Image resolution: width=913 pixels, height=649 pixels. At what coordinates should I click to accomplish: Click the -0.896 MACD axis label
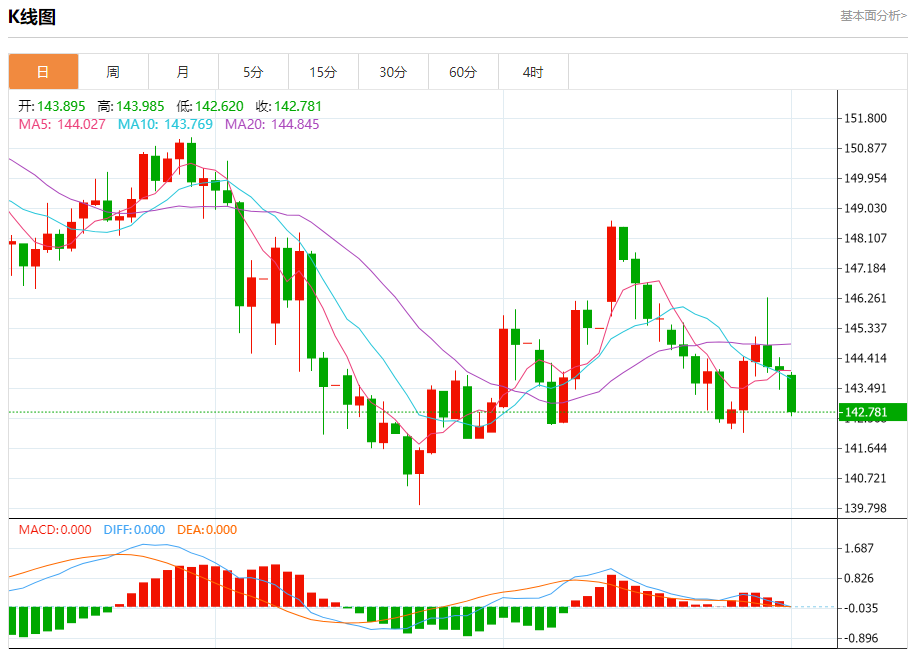(x=861, y=638)
